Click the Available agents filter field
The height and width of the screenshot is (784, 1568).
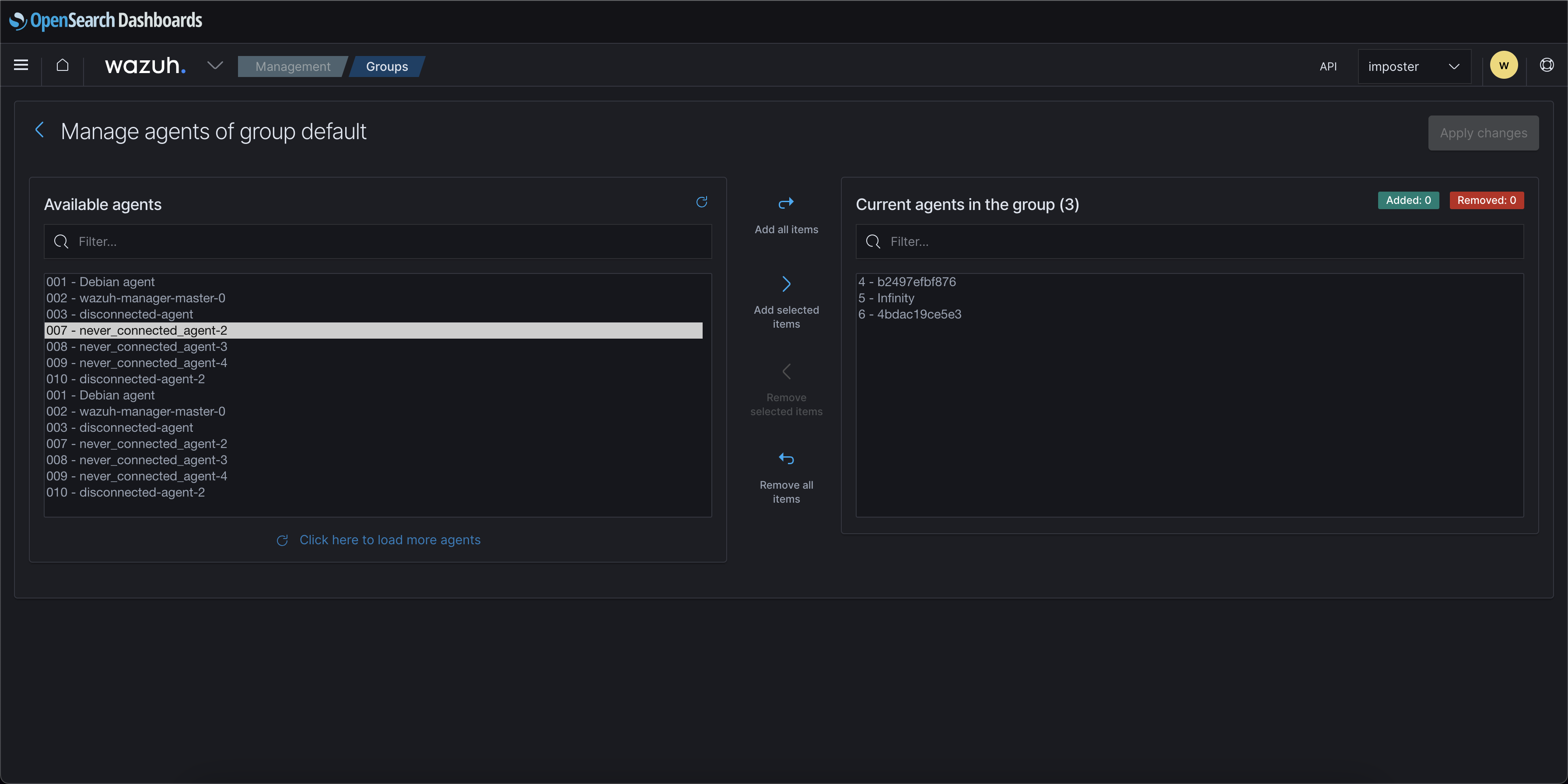[378, 241]
